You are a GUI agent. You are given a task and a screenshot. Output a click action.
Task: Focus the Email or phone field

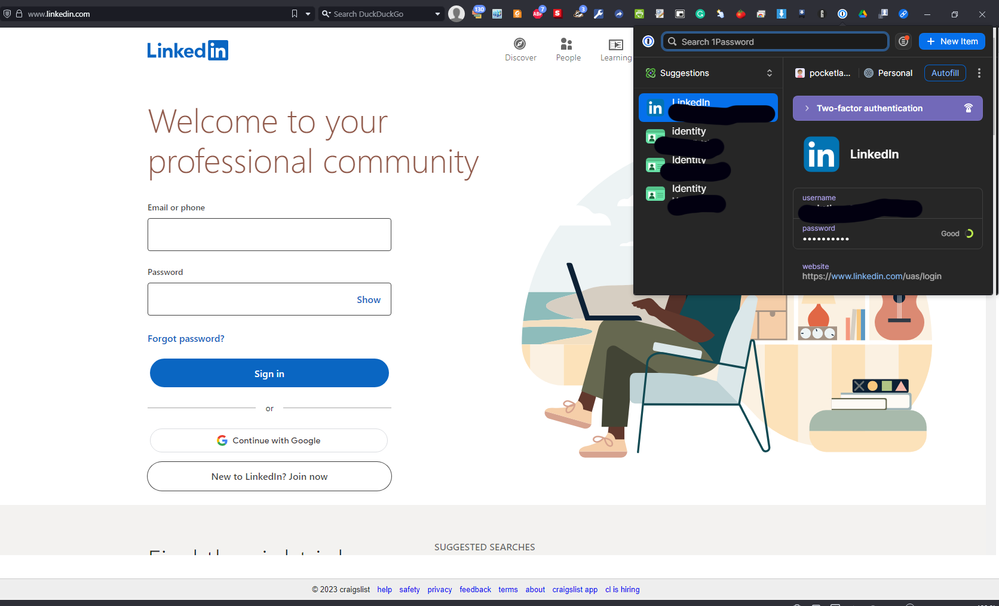[x=270, y=234]
